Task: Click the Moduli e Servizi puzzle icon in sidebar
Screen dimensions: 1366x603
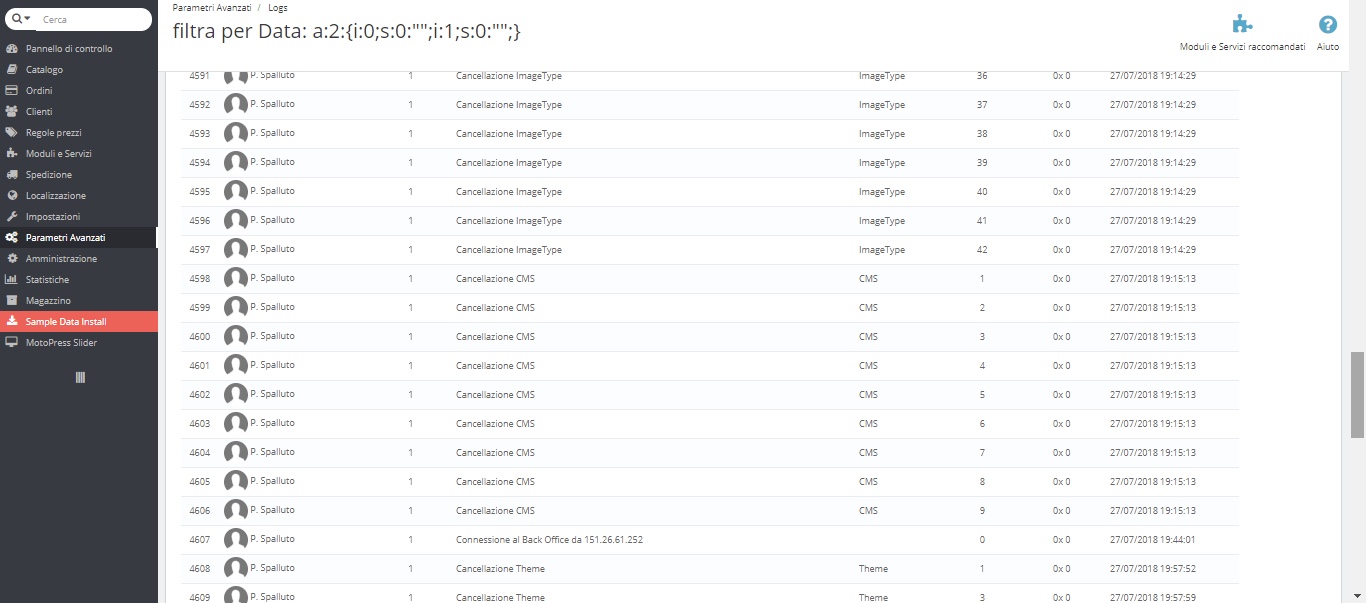Action: click(12, 154)
